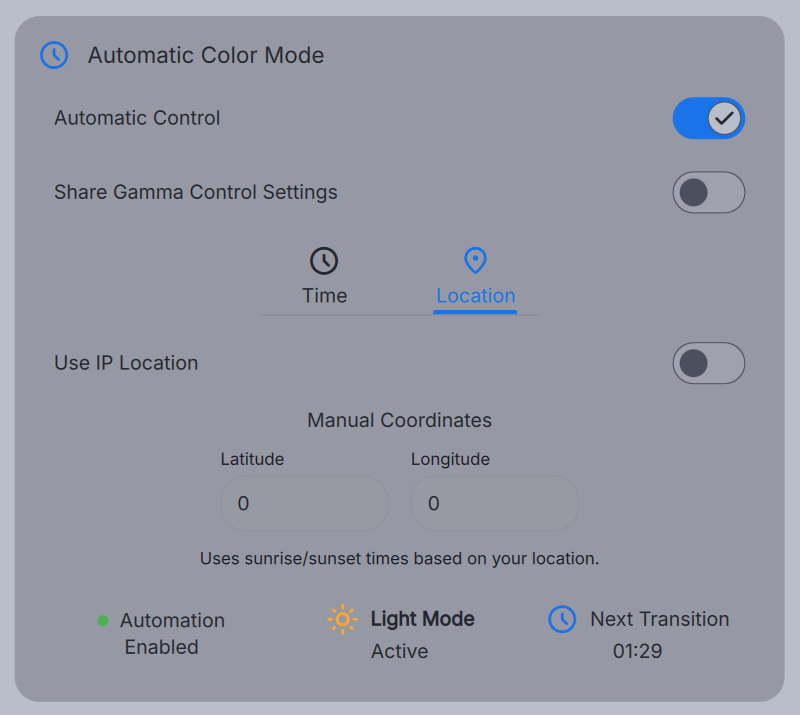Click the location pin icon above Location

click(x=475, y=260)
